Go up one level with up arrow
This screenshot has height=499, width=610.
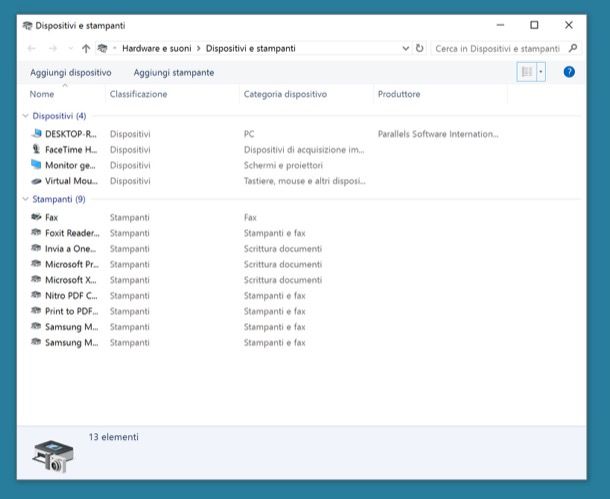tap(86, 49)
